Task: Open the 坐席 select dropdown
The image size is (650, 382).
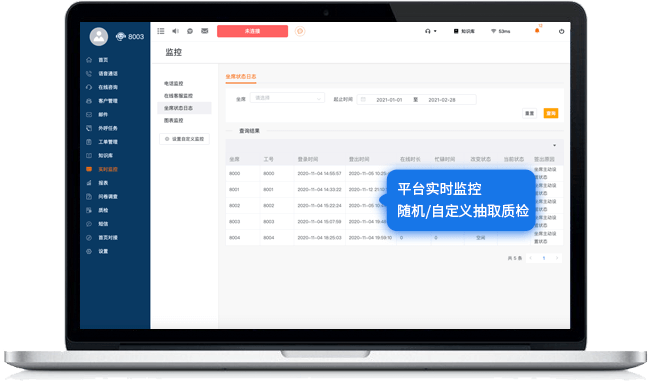Action: [x=287, y=98]
